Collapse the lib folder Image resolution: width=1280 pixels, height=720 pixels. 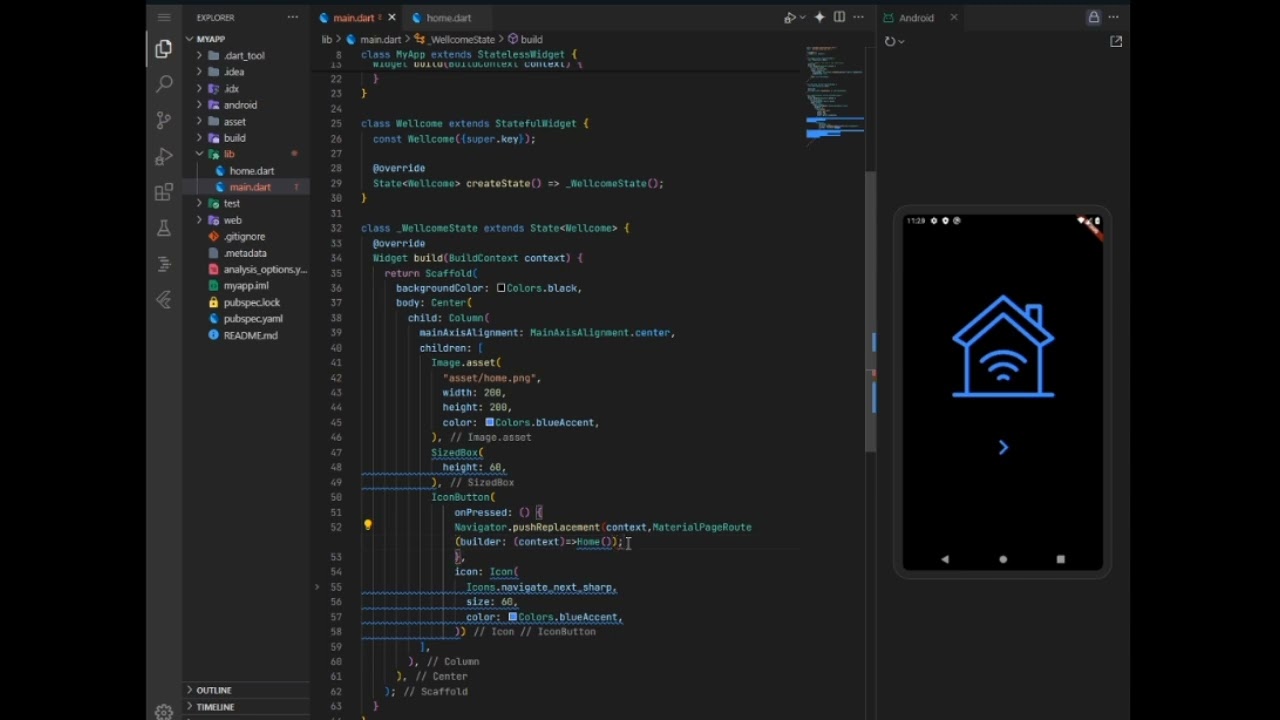pos(229,154)
